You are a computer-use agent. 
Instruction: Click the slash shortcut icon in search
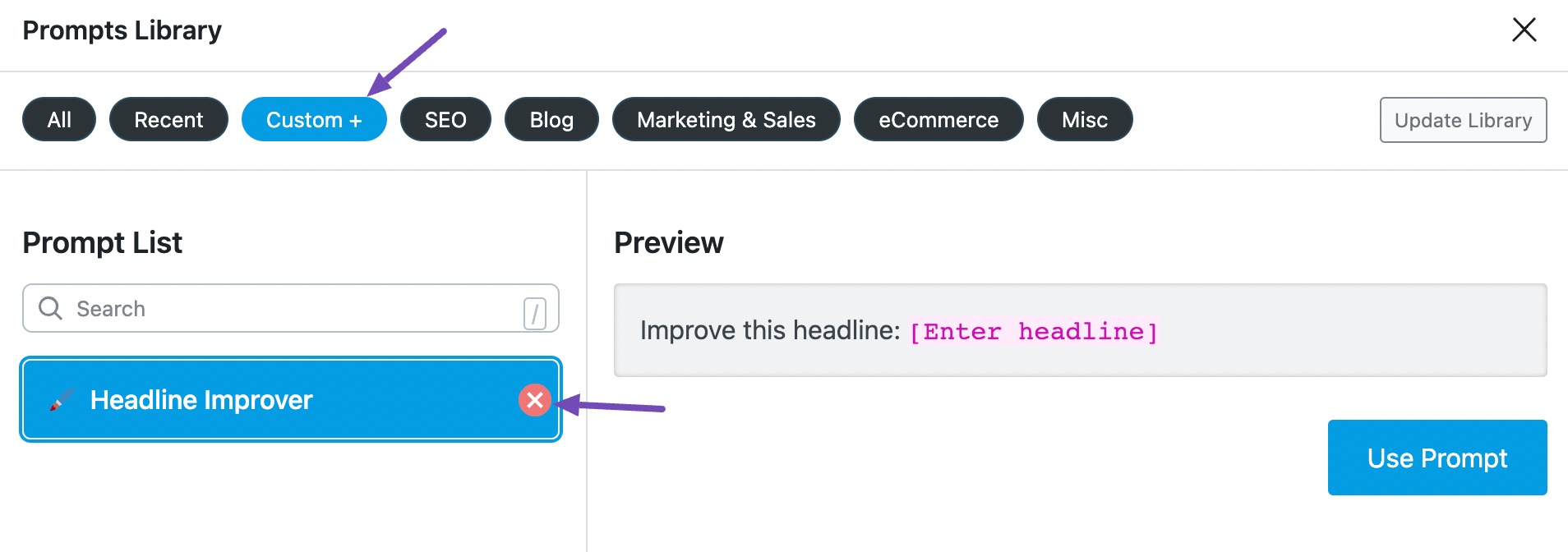point(535,313)
